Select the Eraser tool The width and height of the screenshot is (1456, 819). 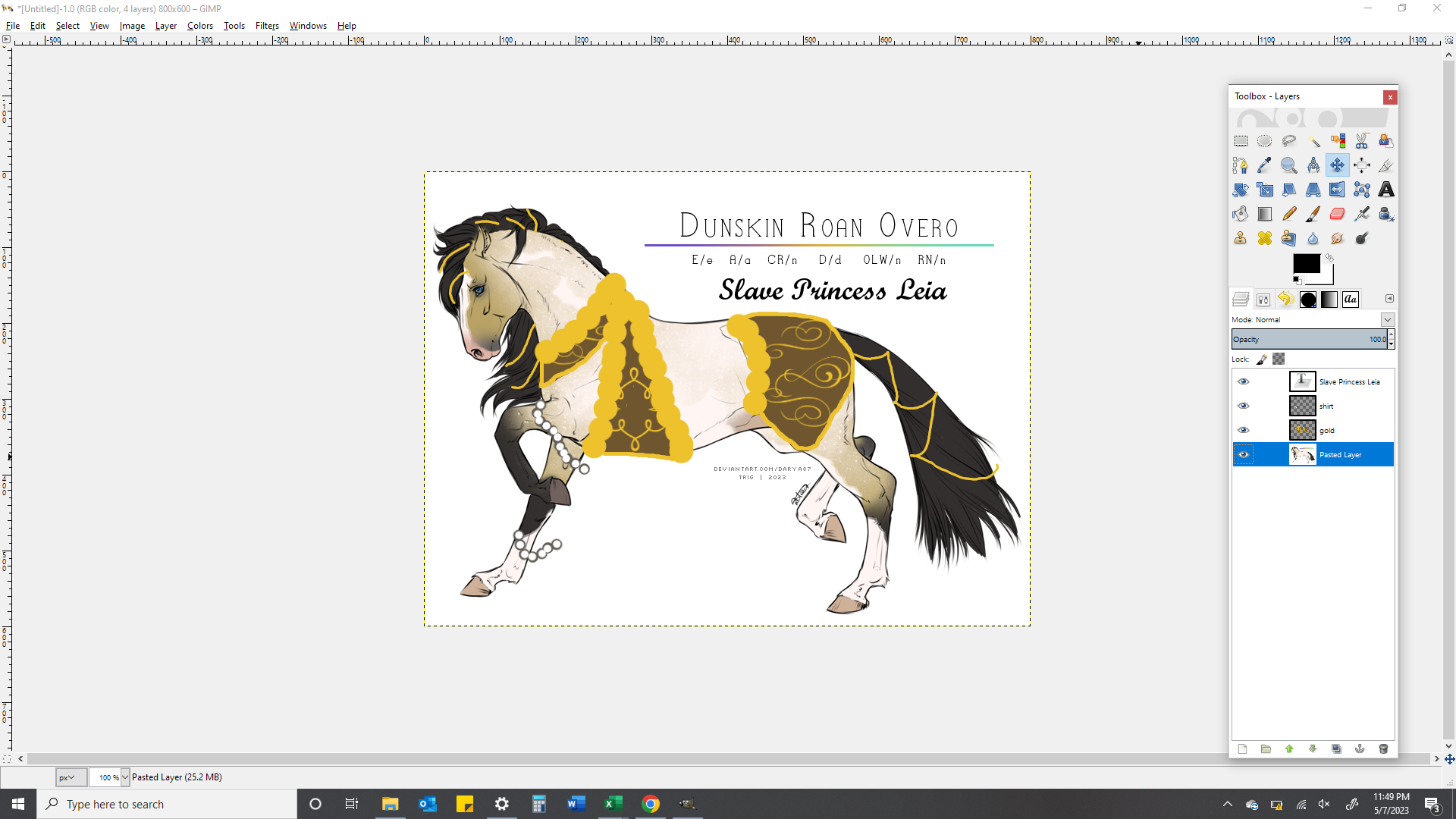1338,214
